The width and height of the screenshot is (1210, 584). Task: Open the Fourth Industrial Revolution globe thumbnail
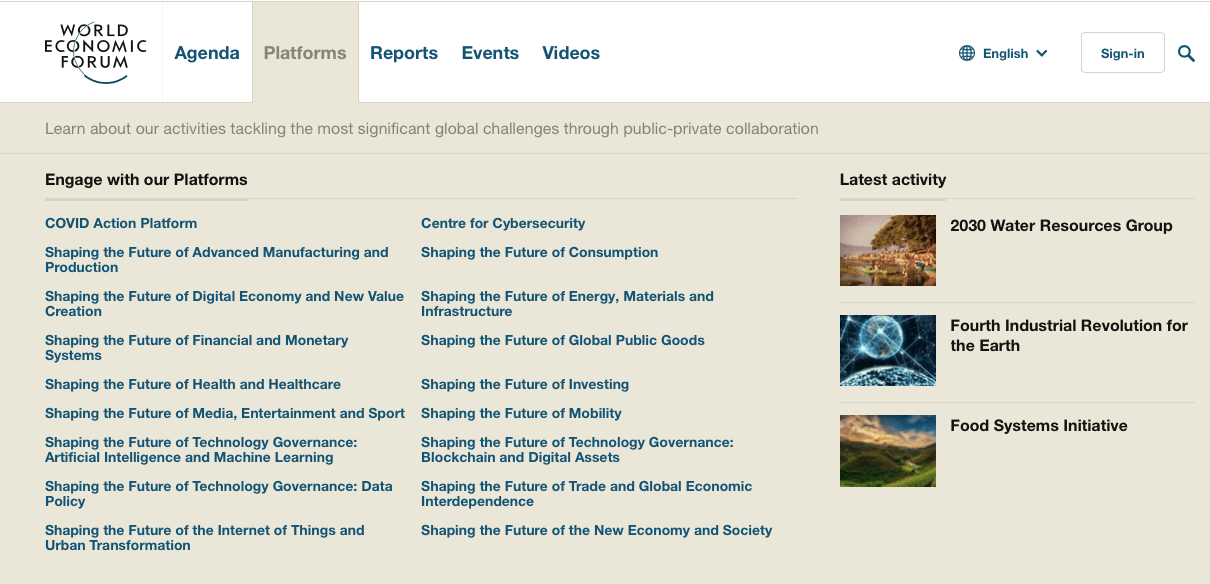pyautogui.click(x=888, y=351)
